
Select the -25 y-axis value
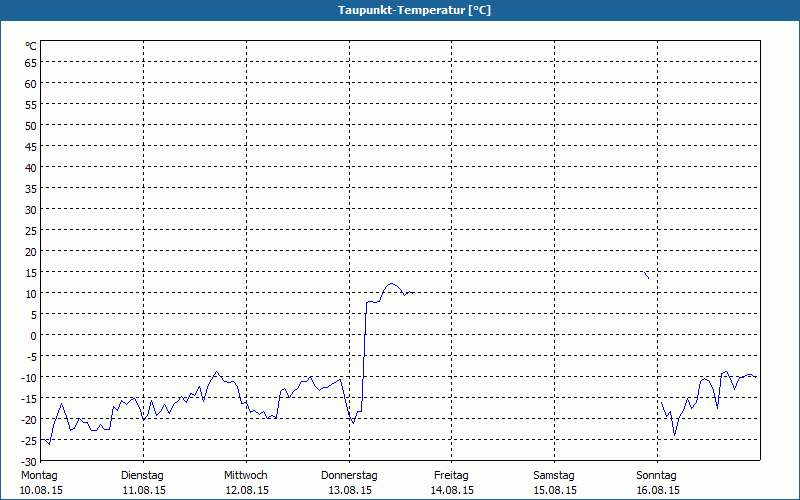(x=29, y=441)
